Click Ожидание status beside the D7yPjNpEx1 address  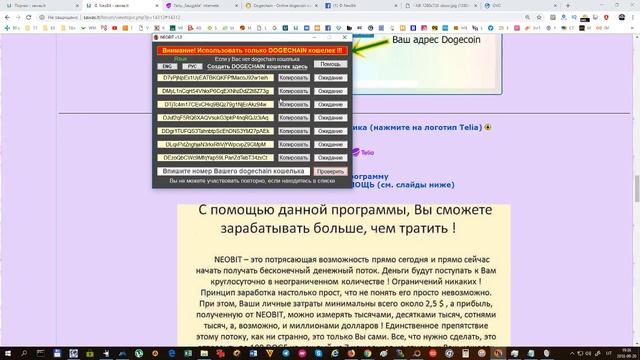pos(331,78)
